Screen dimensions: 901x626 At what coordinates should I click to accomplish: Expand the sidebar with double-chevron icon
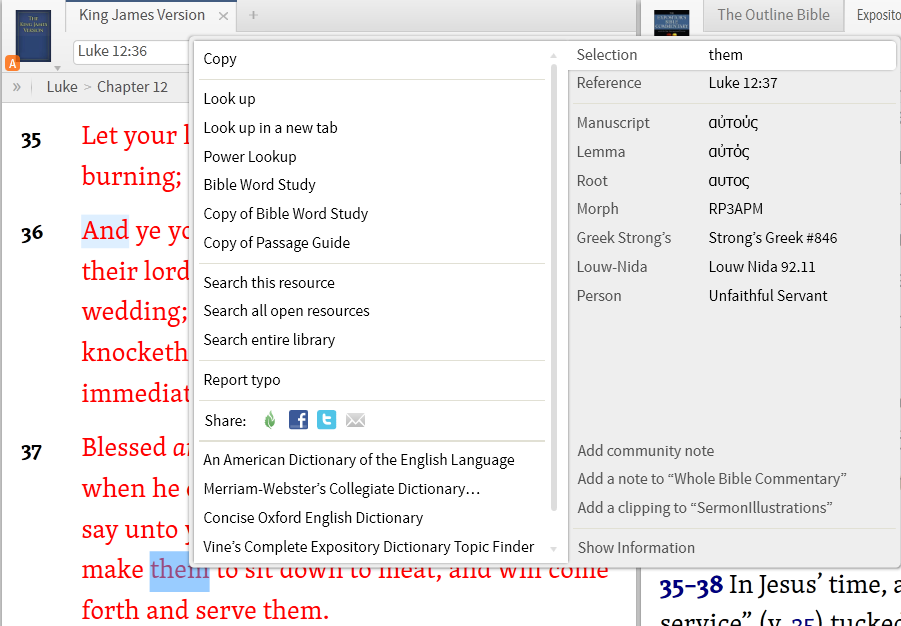(17, 87)
